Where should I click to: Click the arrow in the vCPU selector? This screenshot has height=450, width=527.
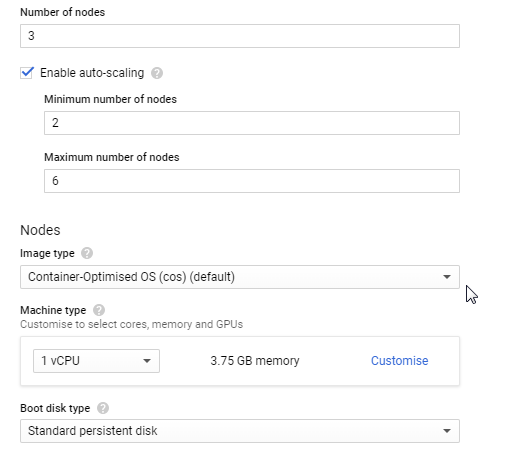click(147, 361)
